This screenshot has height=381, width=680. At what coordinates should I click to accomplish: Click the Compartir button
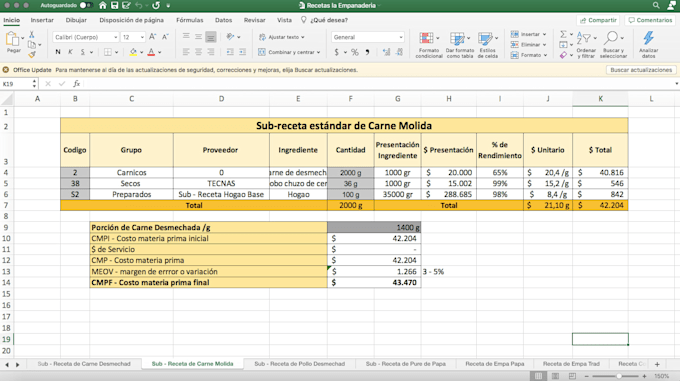click(x=598, y=20)
